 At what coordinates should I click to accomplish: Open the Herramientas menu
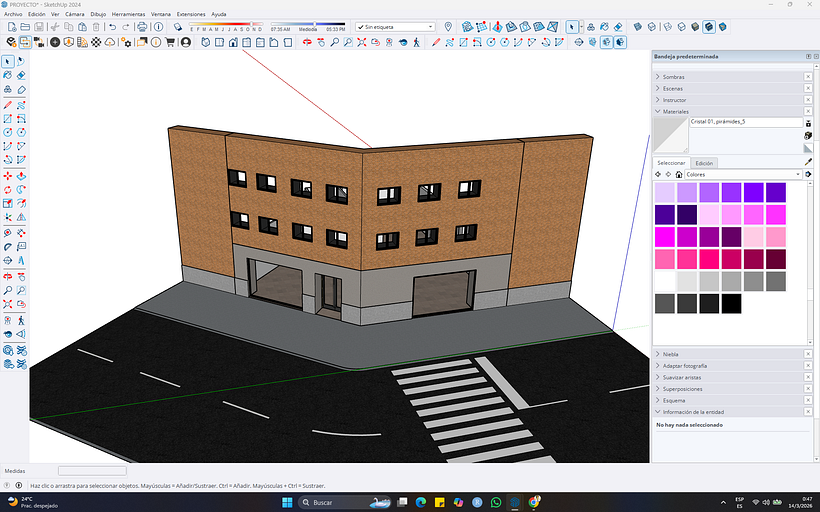tap(128, 14)
